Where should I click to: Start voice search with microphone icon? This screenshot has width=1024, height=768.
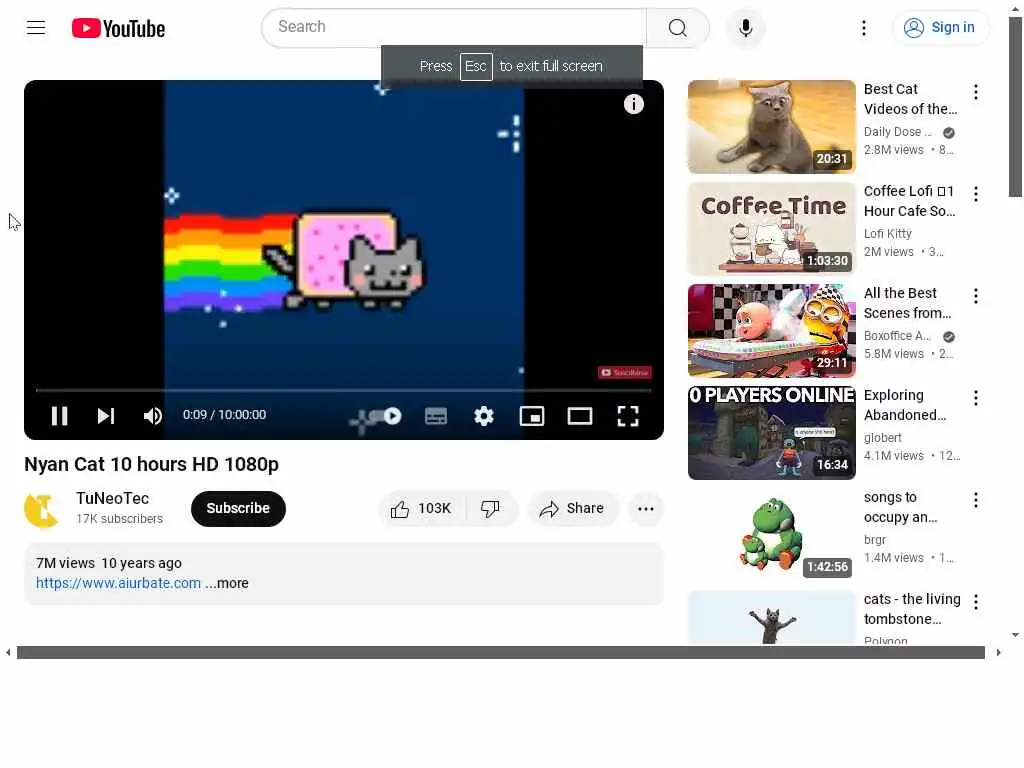tap(746, 27)
